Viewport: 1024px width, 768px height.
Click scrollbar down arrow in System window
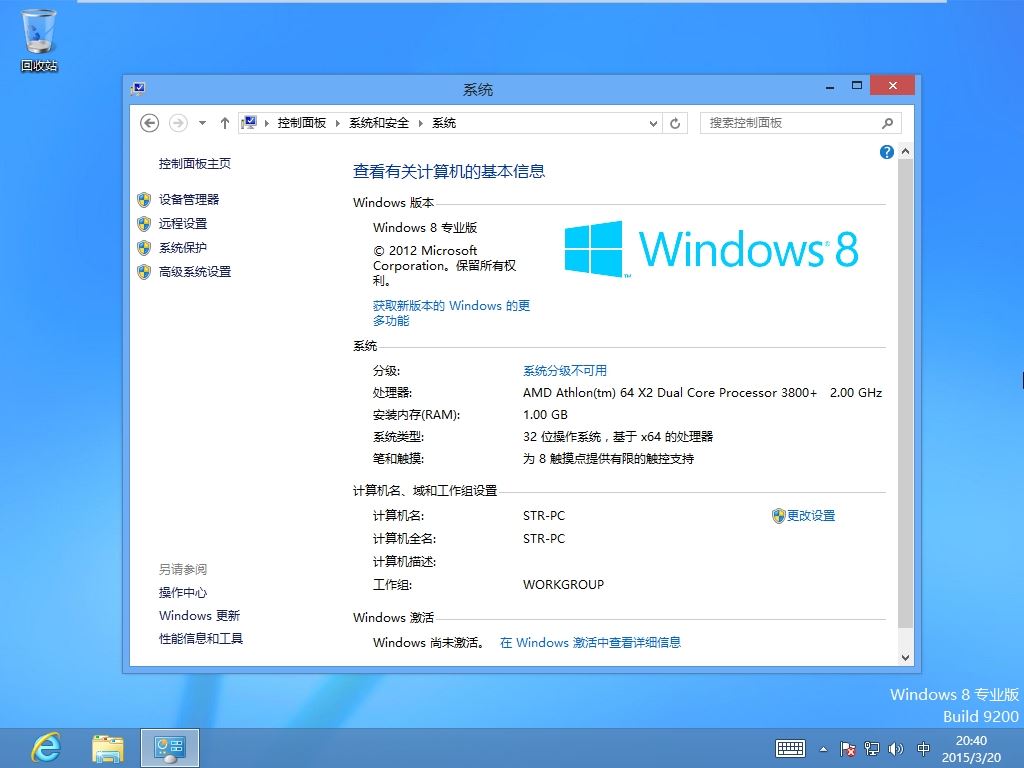[905, 658]
